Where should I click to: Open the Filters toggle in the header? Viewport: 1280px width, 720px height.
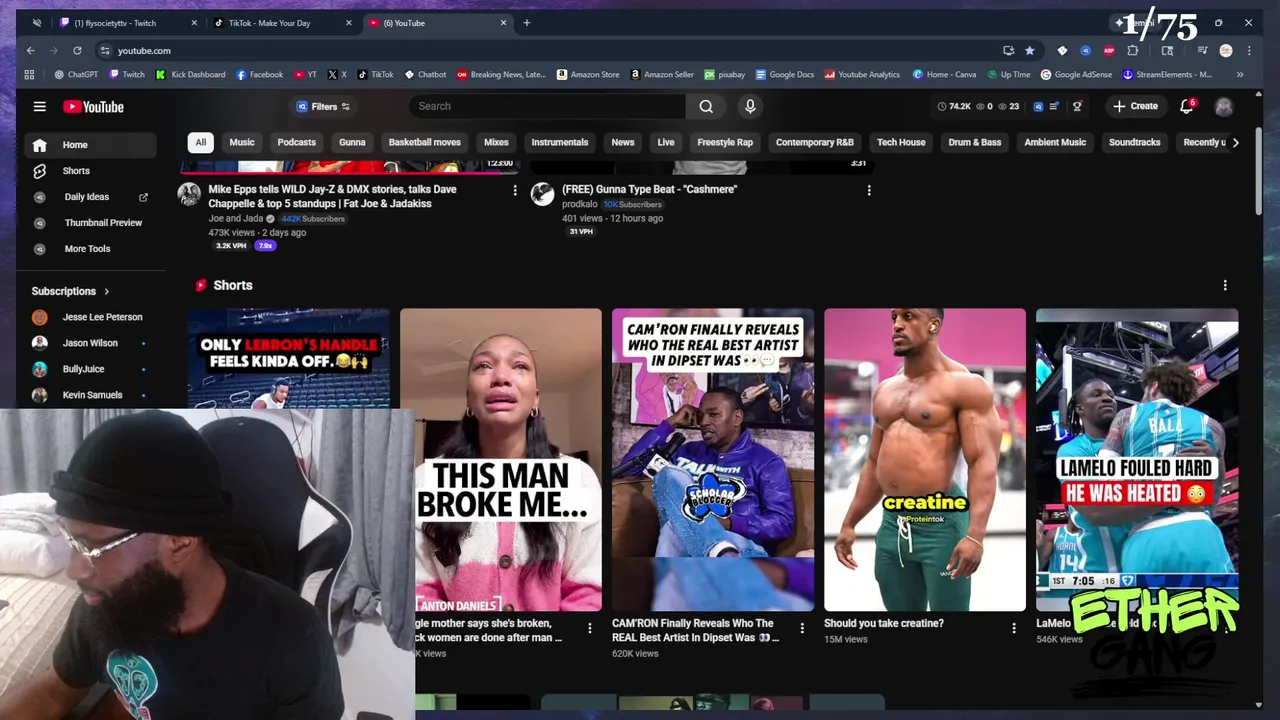(x=323, y=106)
